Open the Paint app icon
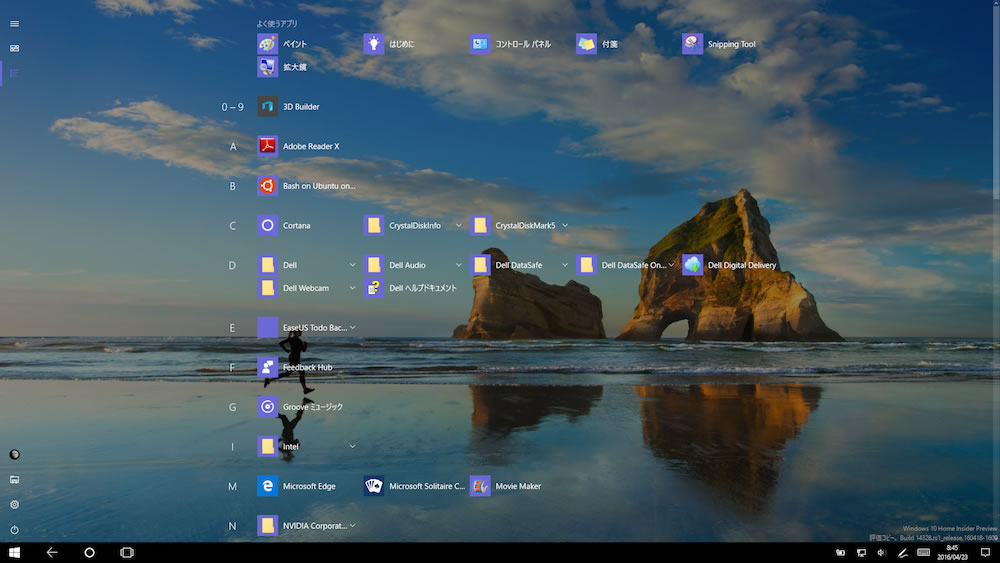This screenshot has height=563, width=1000. (x=267, y=44)
